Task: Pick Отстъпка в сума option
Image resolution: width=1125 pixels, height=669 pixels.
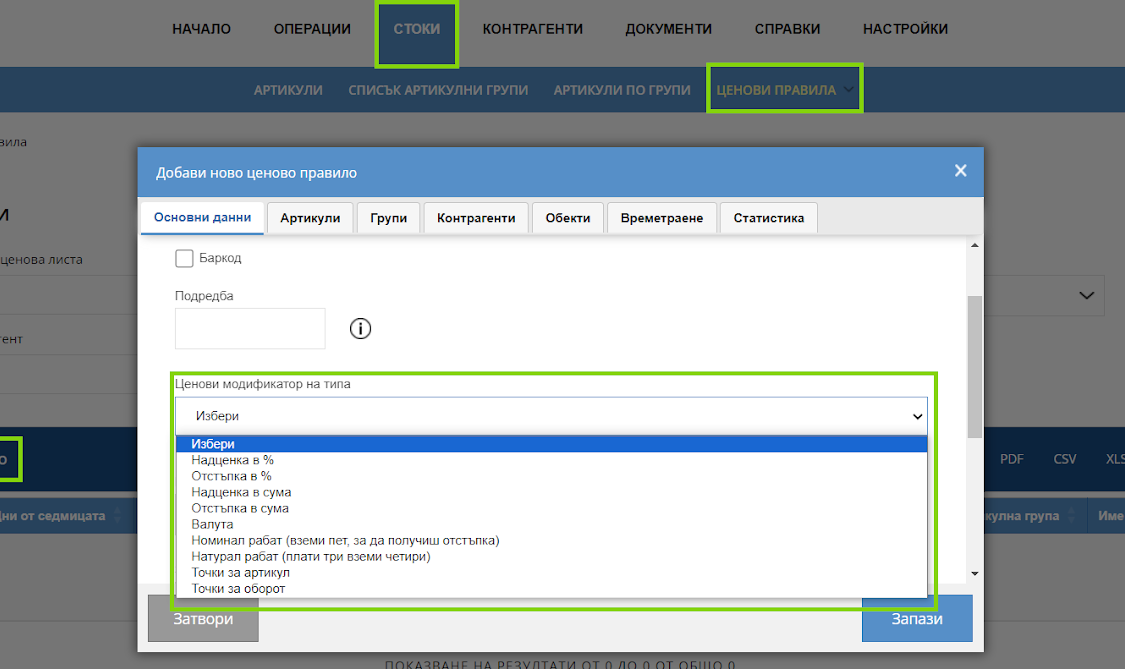Action: point(551,508)
